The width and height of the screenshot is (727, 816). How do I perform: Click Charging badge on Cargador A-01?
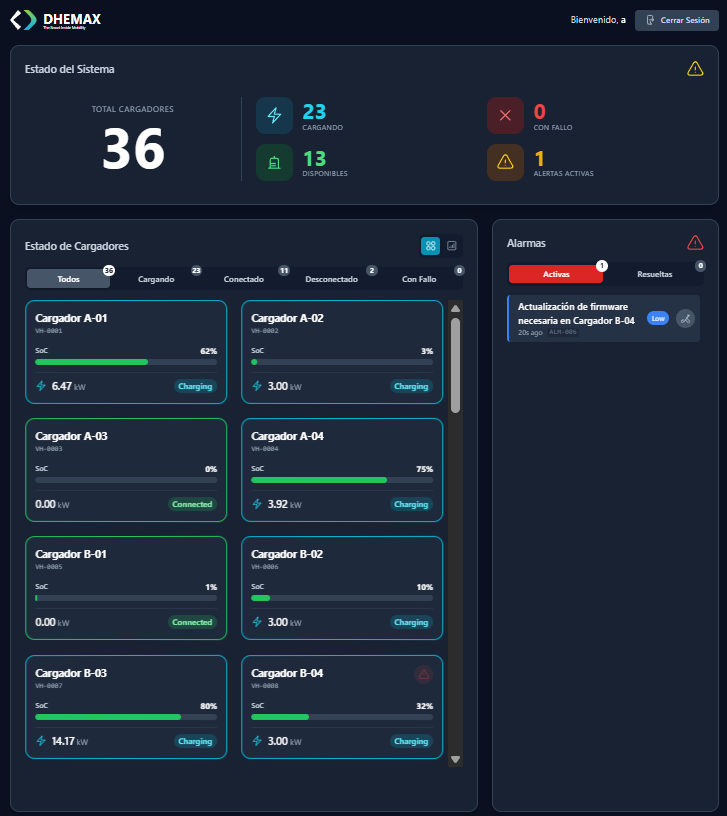[195, 386]
